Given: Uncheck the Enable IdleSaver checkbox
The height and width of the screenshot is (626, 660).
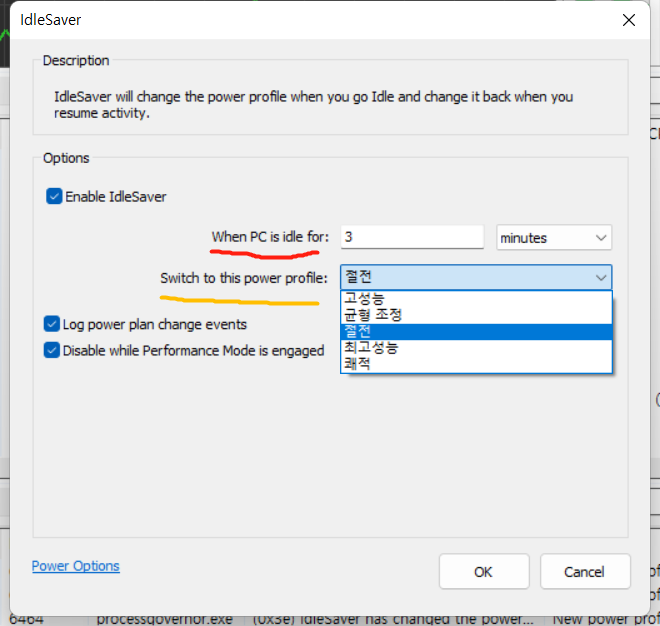Looking at the screenshot, I should (54, 197).
